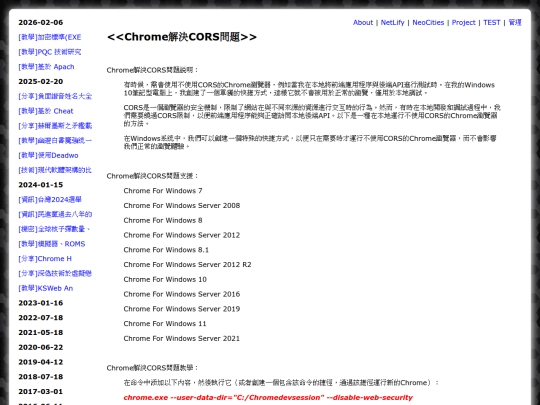
Task: Click 'Chrome For Windows 7' list entry
Action: click(x=163, y=191)
